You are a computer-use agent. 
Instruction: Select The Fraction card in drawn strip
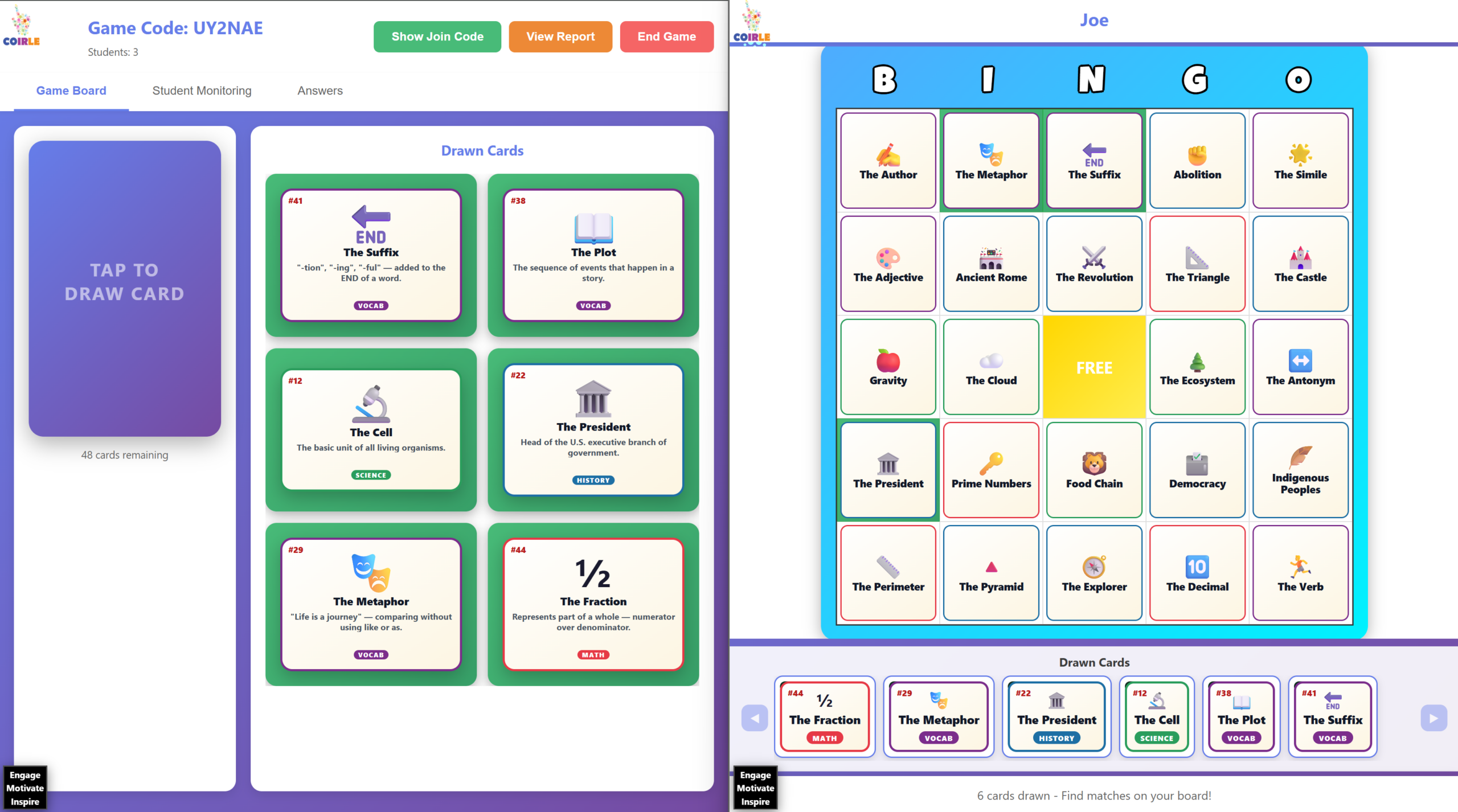pyautogui.click(x=824, y=716)
